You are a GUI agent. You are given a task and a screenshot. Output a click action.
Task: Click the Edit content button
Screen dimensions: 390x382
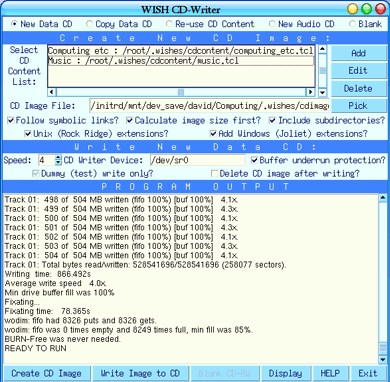(358, 71)
